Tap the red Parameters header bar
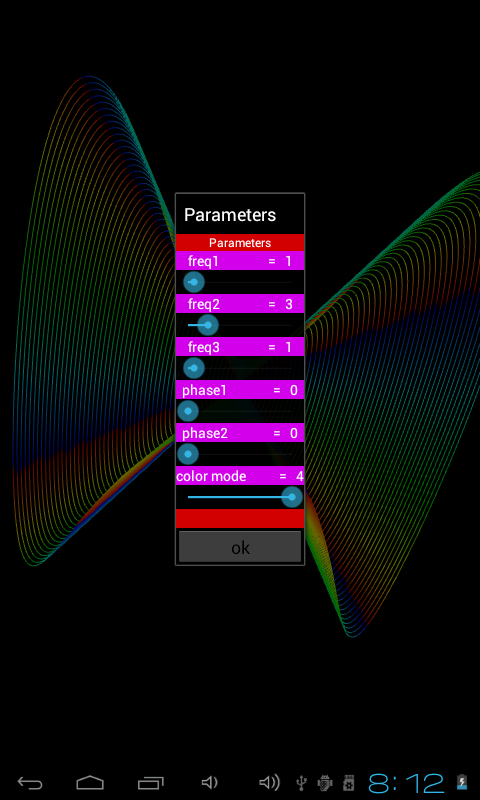This screenshot has width=480, height=800. (240, 243)
